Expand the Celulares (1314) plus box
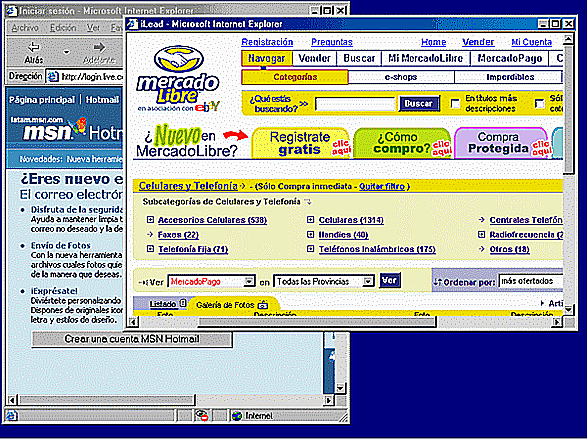The image size is (587, 440). 310,219
